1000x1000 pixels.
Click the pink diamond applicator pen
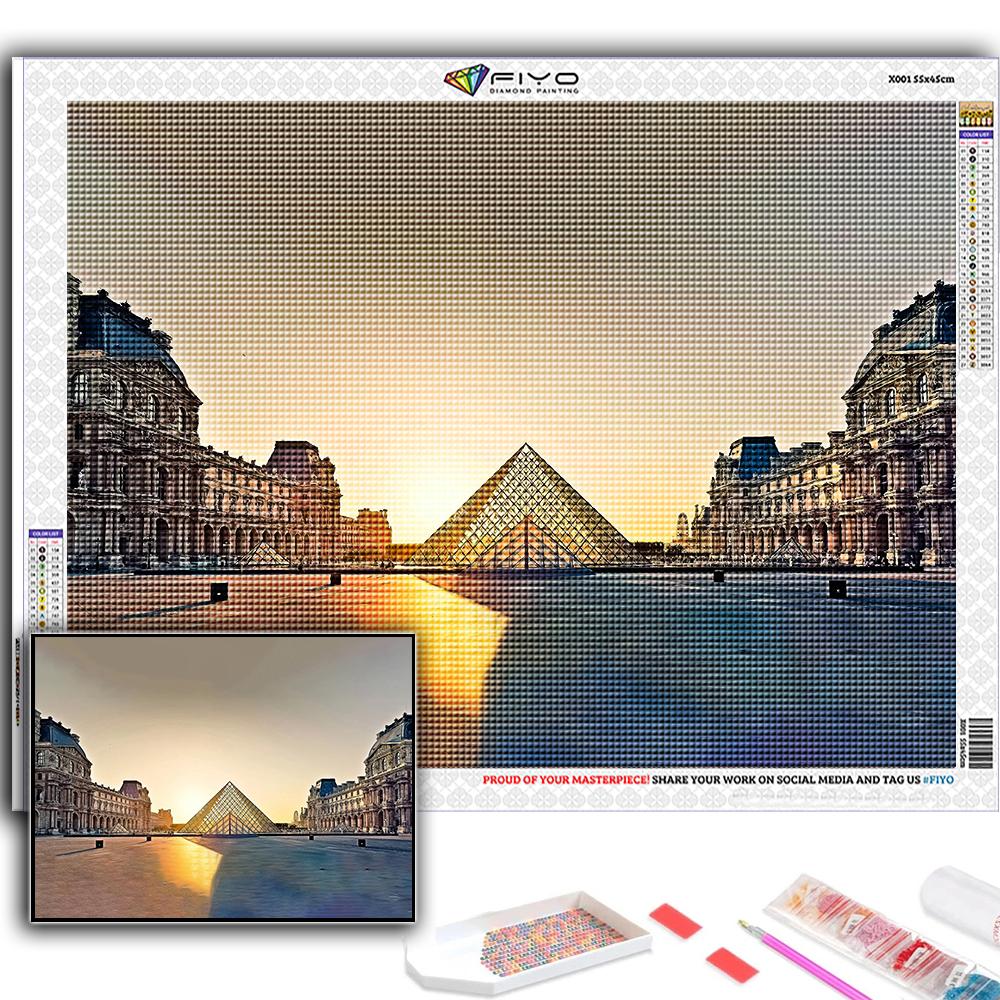(800, 959)
